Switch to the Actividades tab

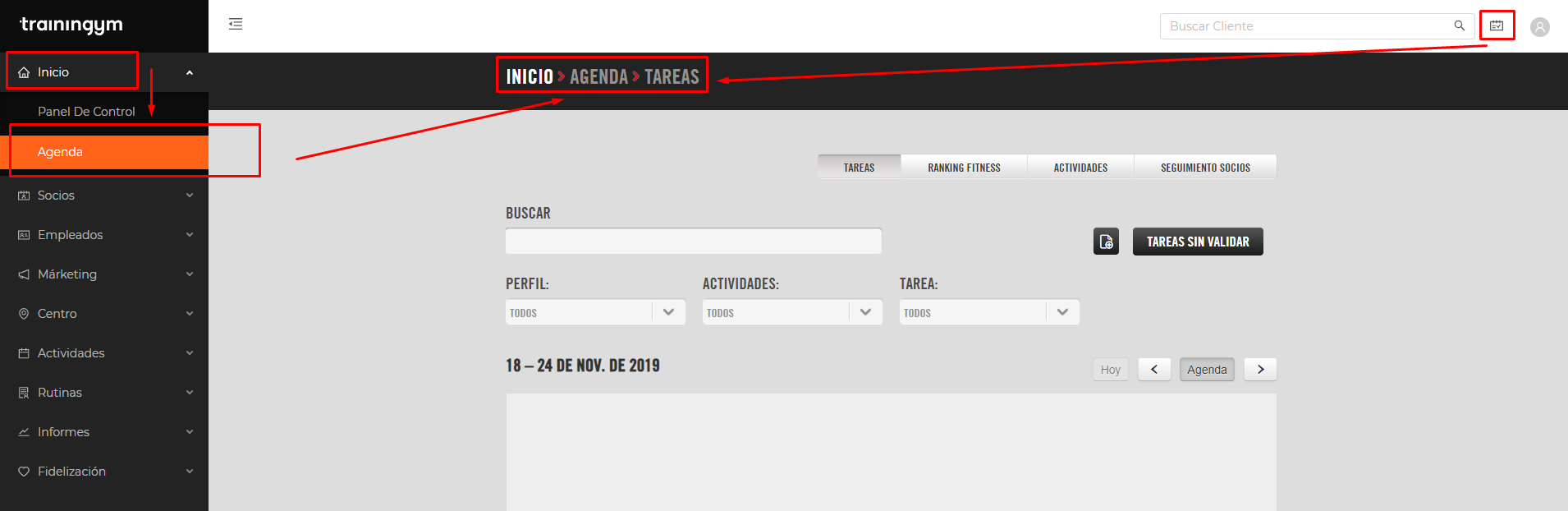[1080, 167]
